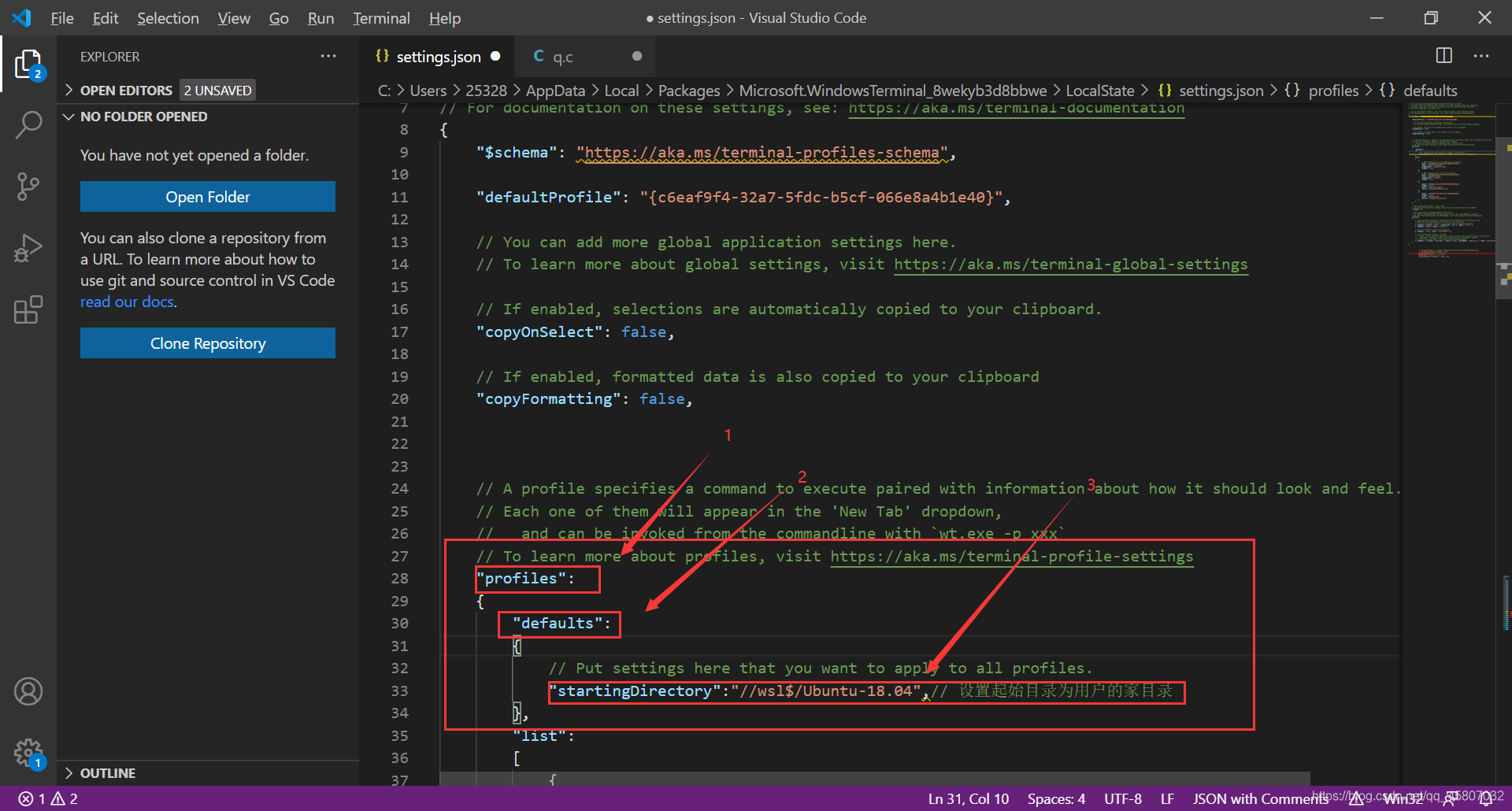Click the false value of copyFormatting

pyautogui.click(x=661, y=399)
